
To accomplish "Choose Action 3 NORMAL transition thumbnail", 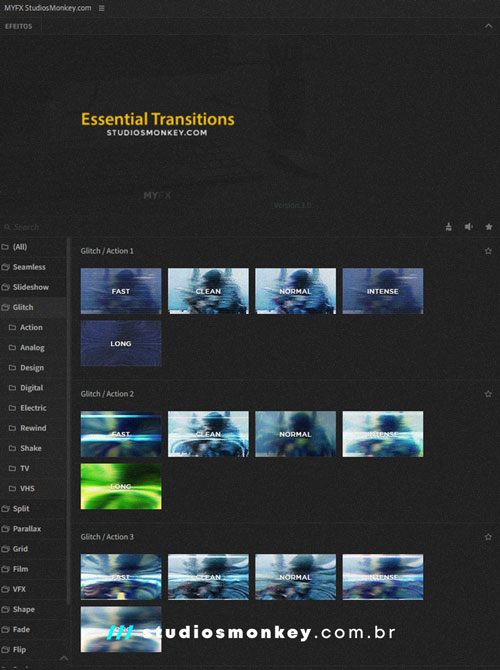I will (295, 577).
